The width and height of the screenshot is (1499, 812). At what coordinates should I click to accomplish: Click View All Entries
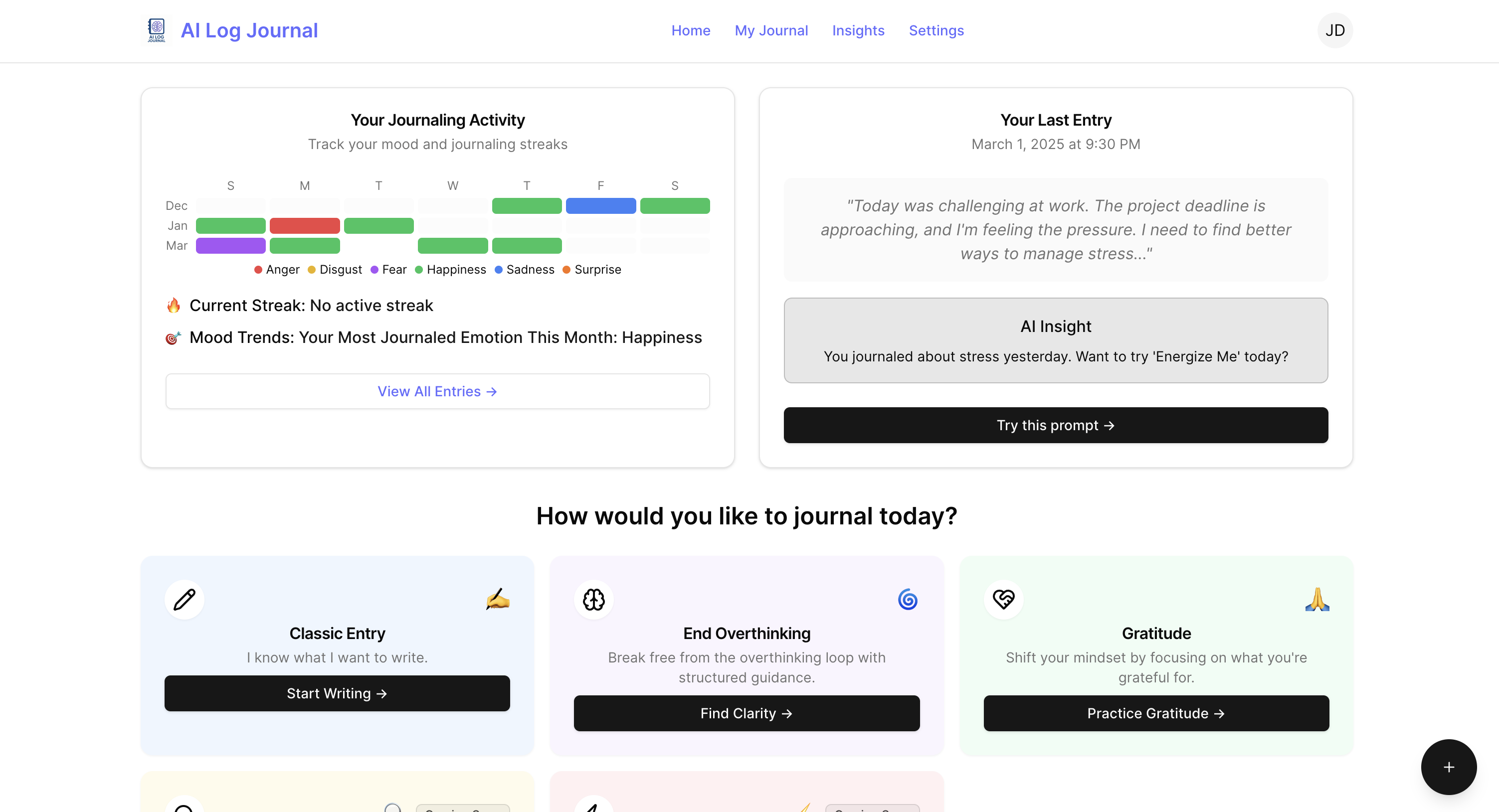tap(437, 391)
